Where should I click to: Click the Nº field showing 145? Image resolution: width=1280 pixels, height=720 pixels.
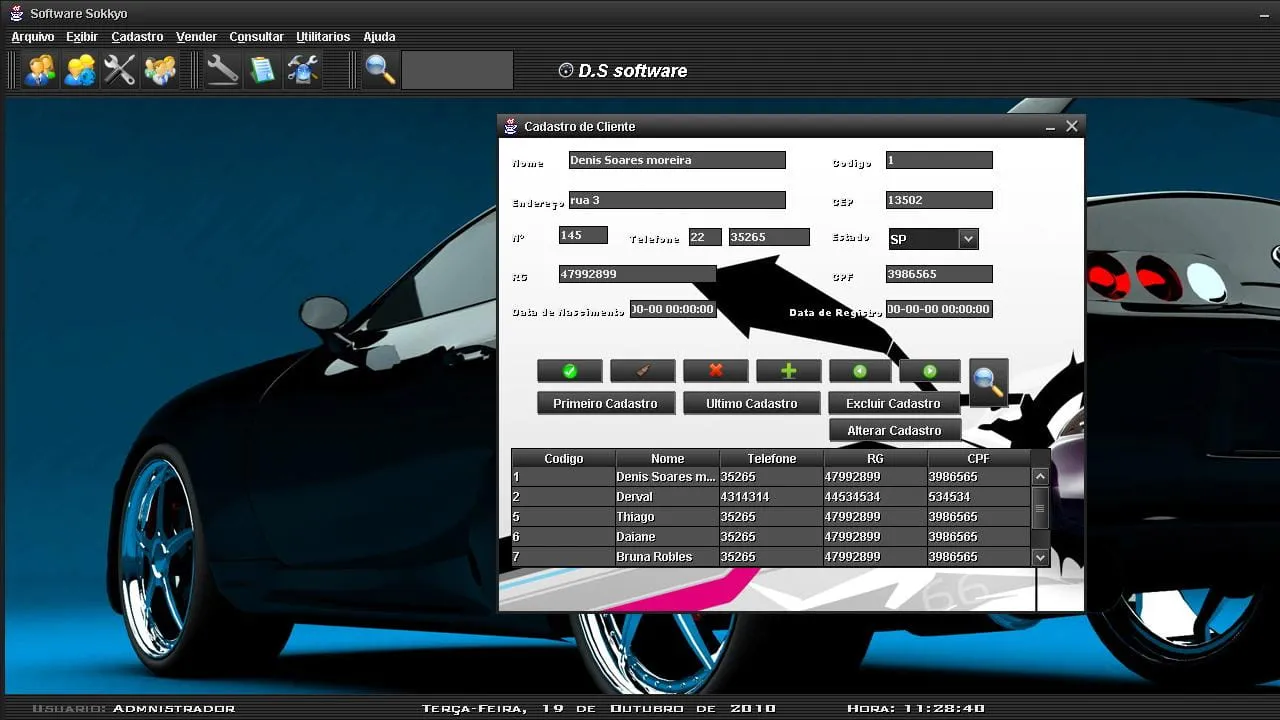point(583,235)
